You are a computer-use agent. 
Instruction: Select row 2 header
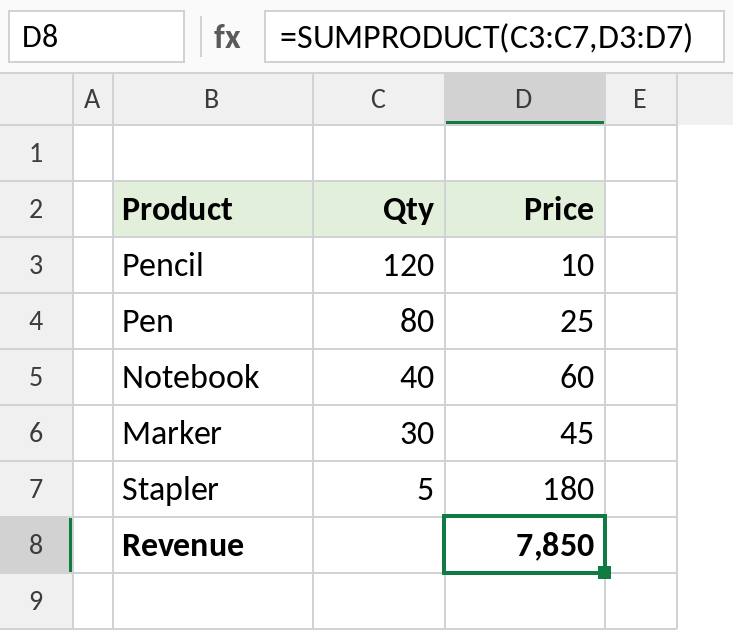(x=36, y=209)
